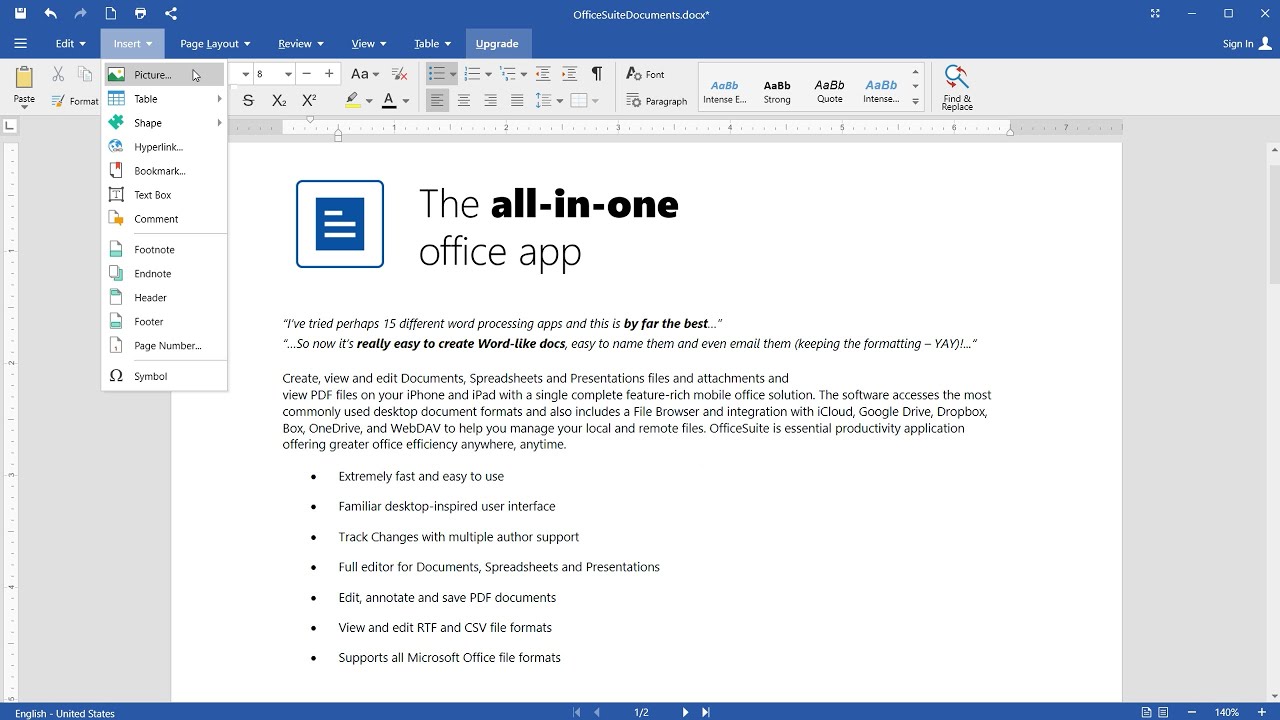Click the Upgrade tab

[x=497, y=44]
